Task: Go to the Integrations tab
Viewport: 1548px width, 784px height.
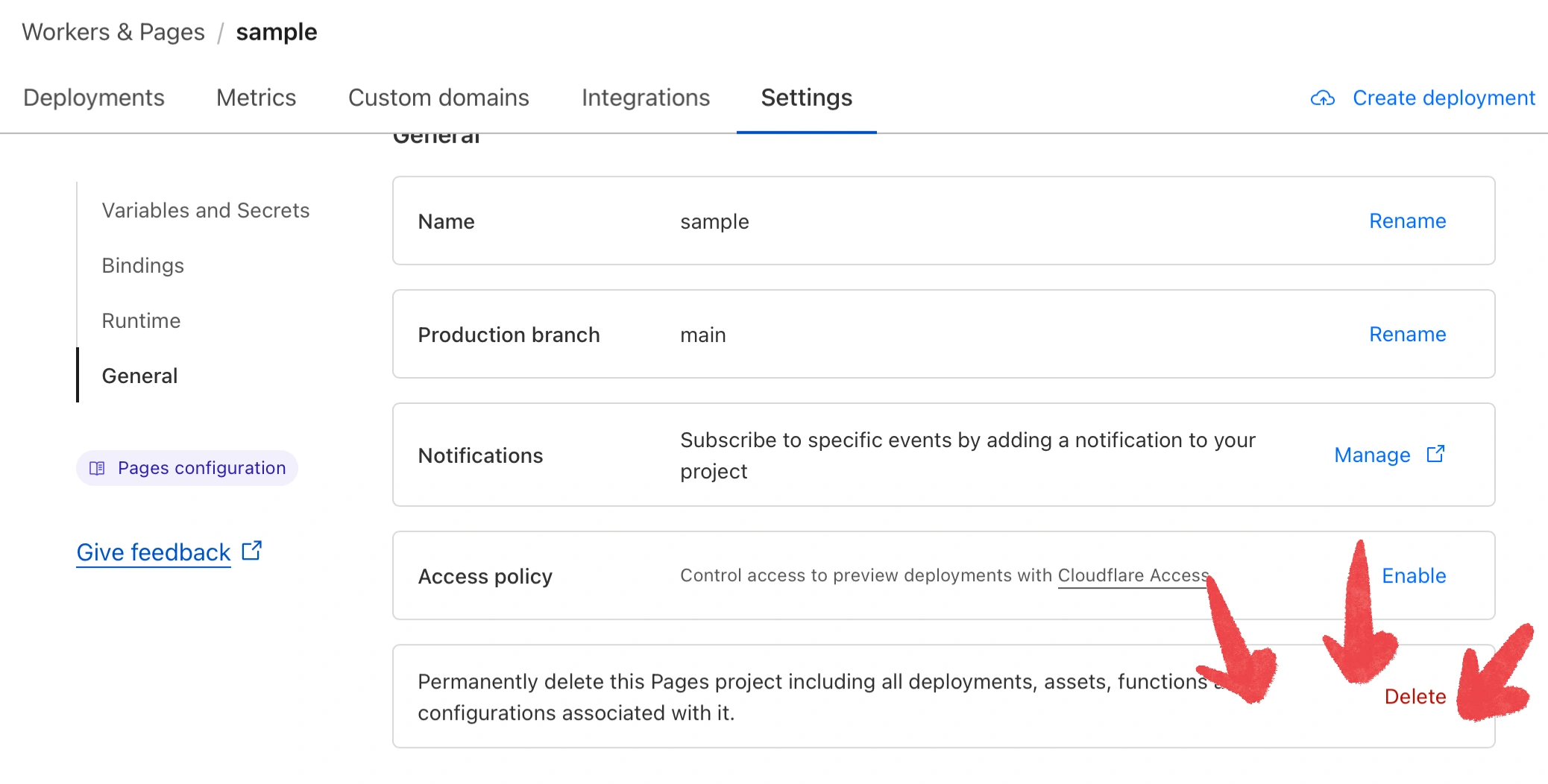Action: coord(645,98)
